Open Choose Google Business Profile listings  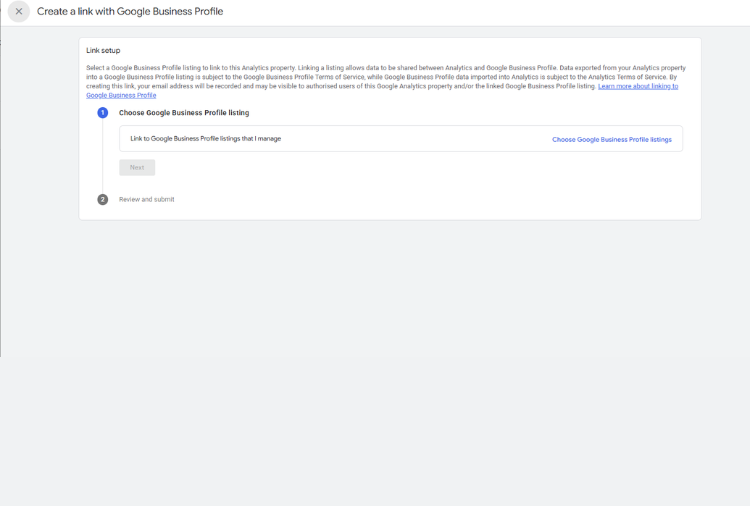click(612, 140)
